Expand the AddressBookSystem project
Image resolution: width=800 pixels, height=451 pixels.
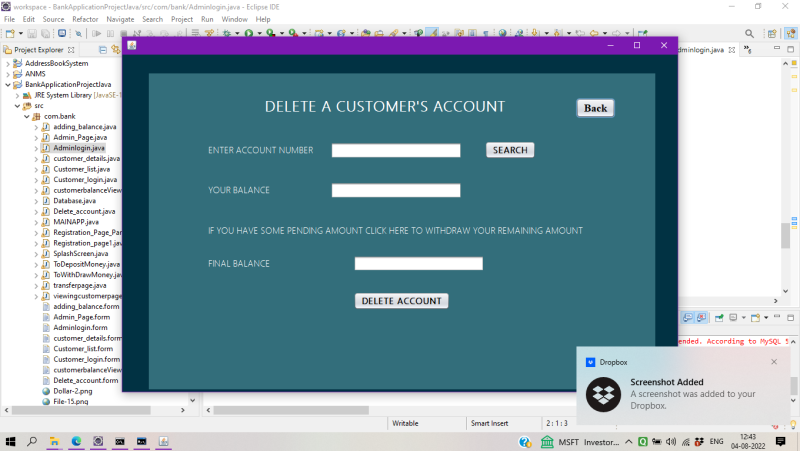8,64
